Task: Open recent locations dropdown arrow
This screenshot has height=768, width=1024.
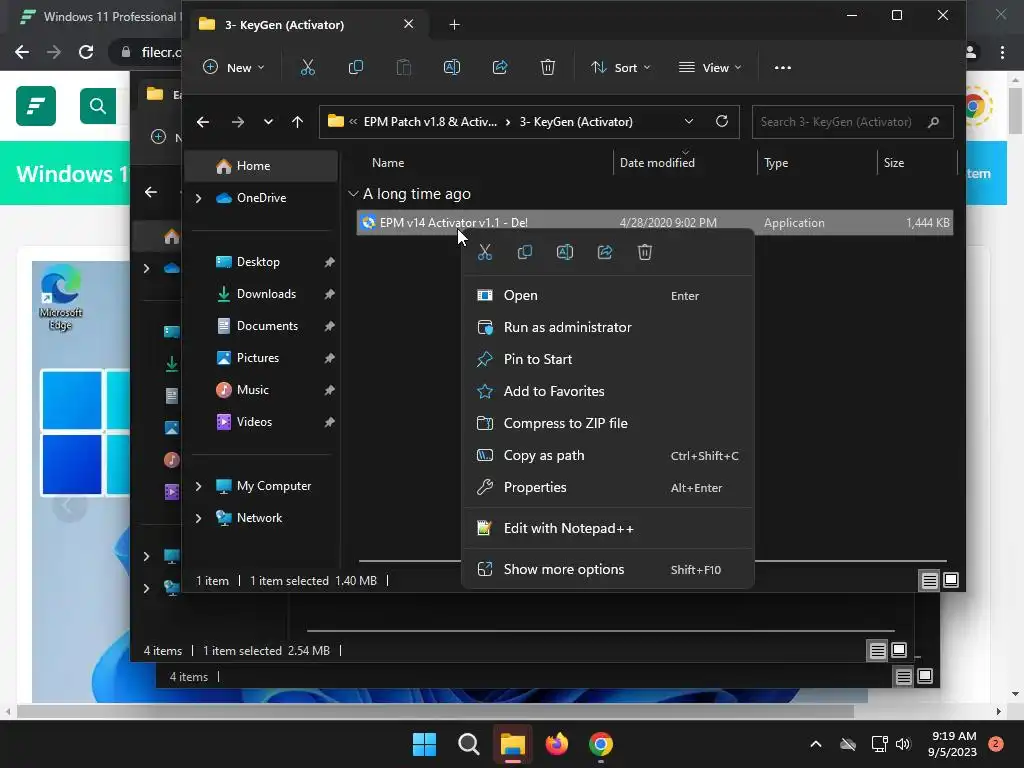Action: 268,122
